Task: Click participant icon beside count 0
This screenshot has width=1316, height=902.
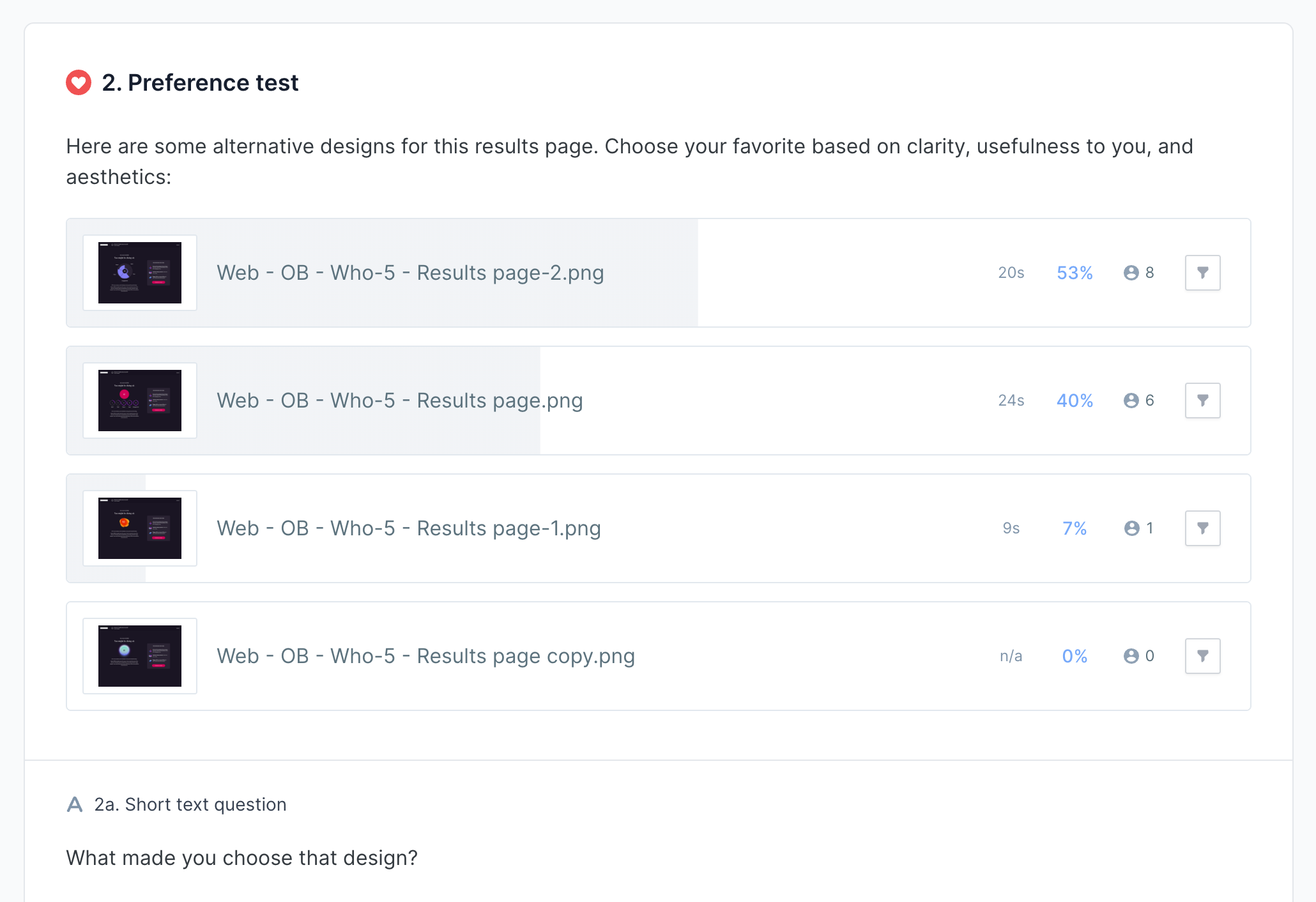Action: pos(1131,656)
